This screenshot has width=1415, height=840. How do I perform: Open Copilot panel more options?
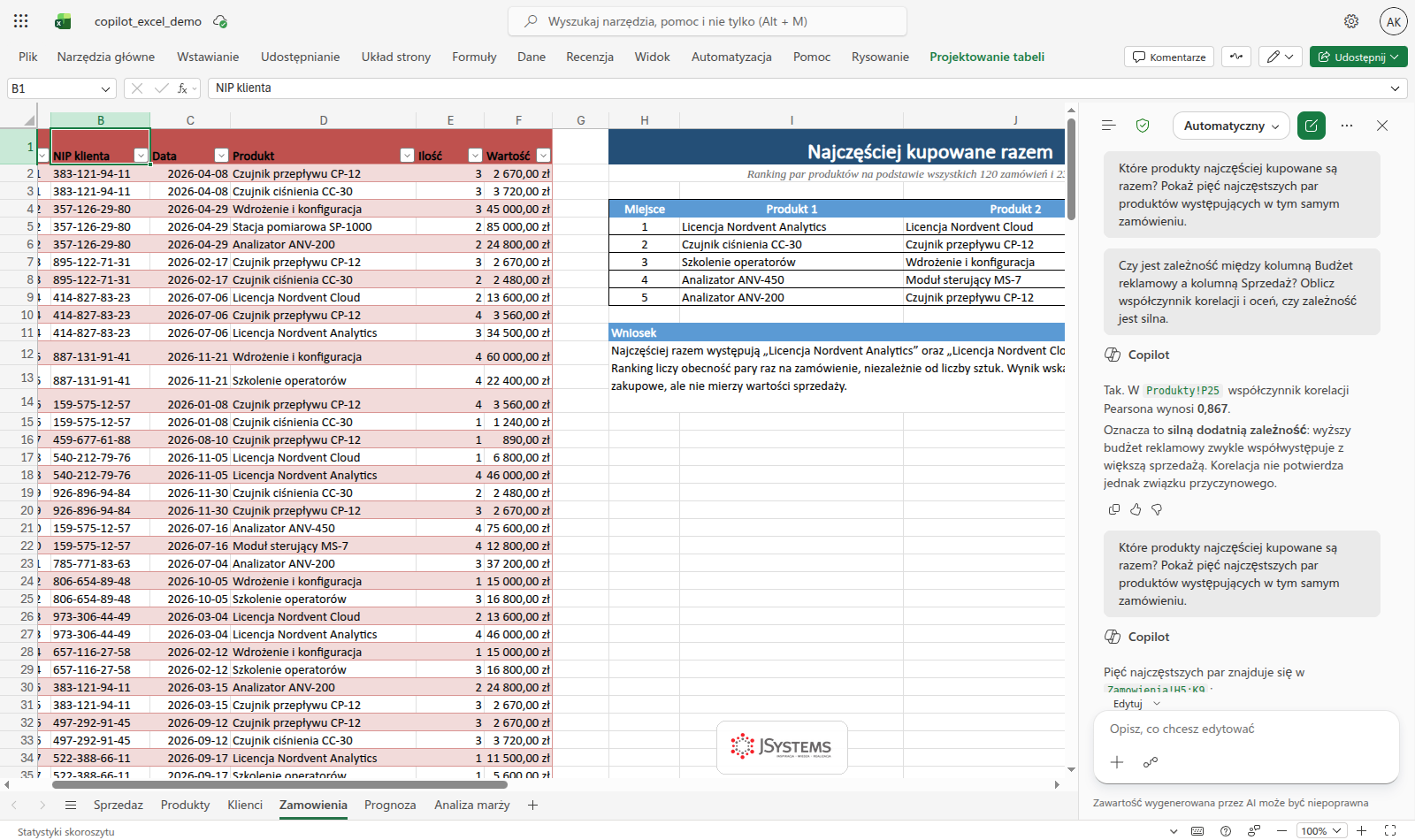pyautogui.click(x=1347, y=126)
